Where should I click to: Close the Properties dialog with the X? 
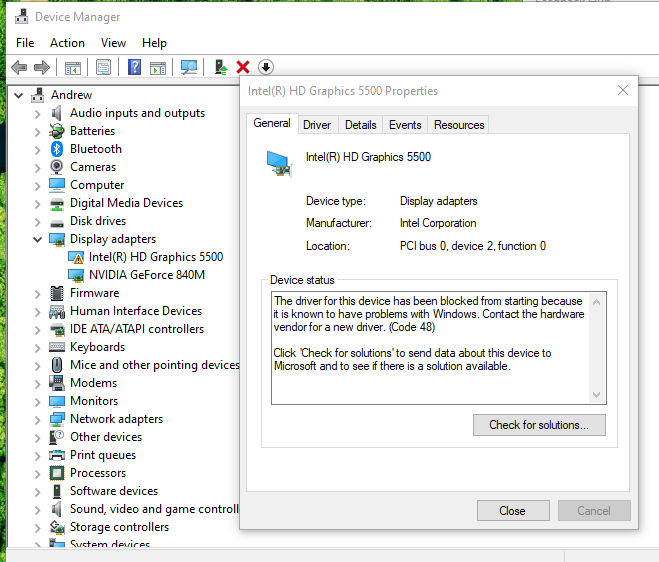point(623,90)
